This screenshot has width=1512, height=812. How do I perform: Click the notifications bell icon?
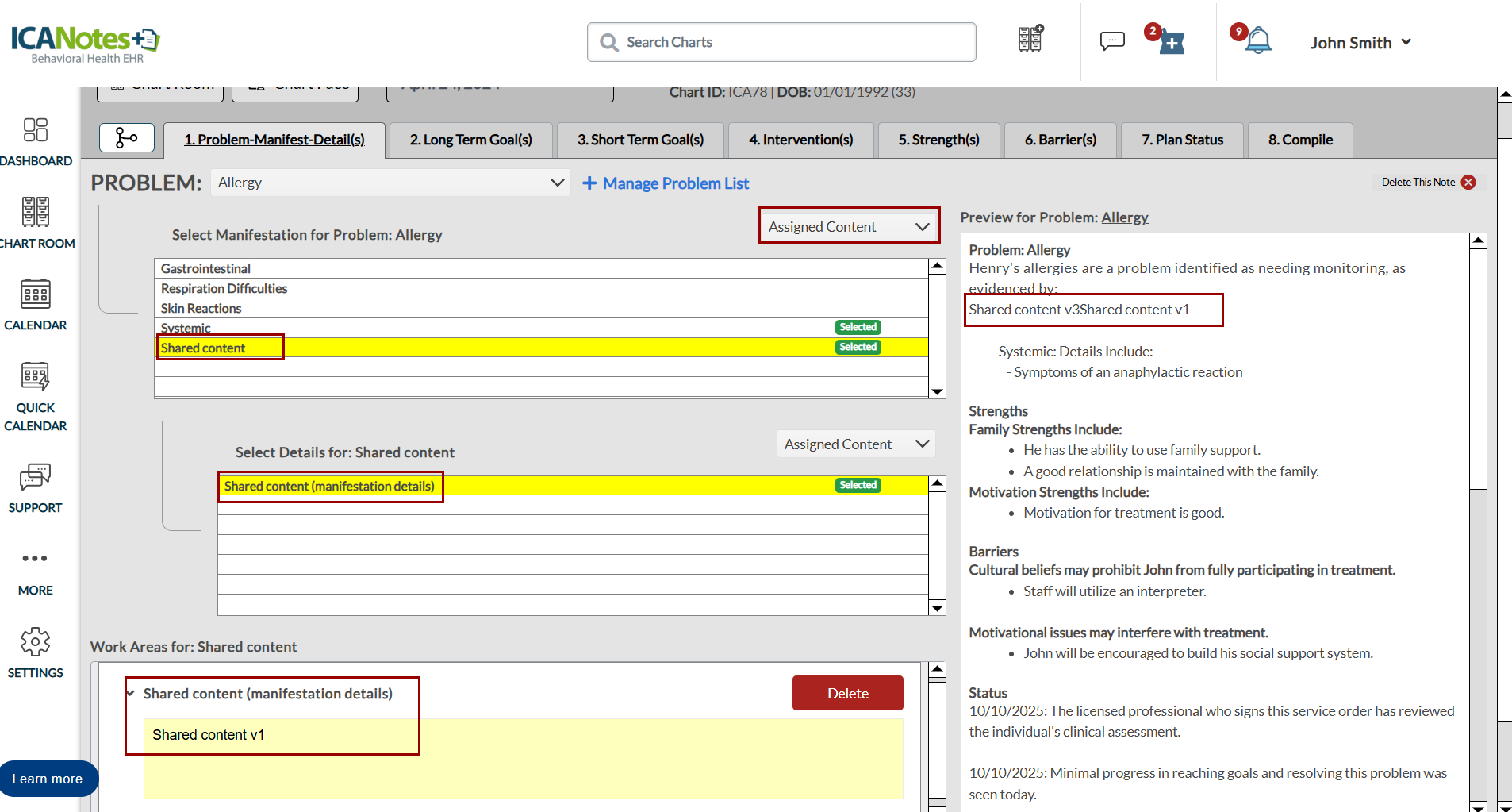(1258, 41)
